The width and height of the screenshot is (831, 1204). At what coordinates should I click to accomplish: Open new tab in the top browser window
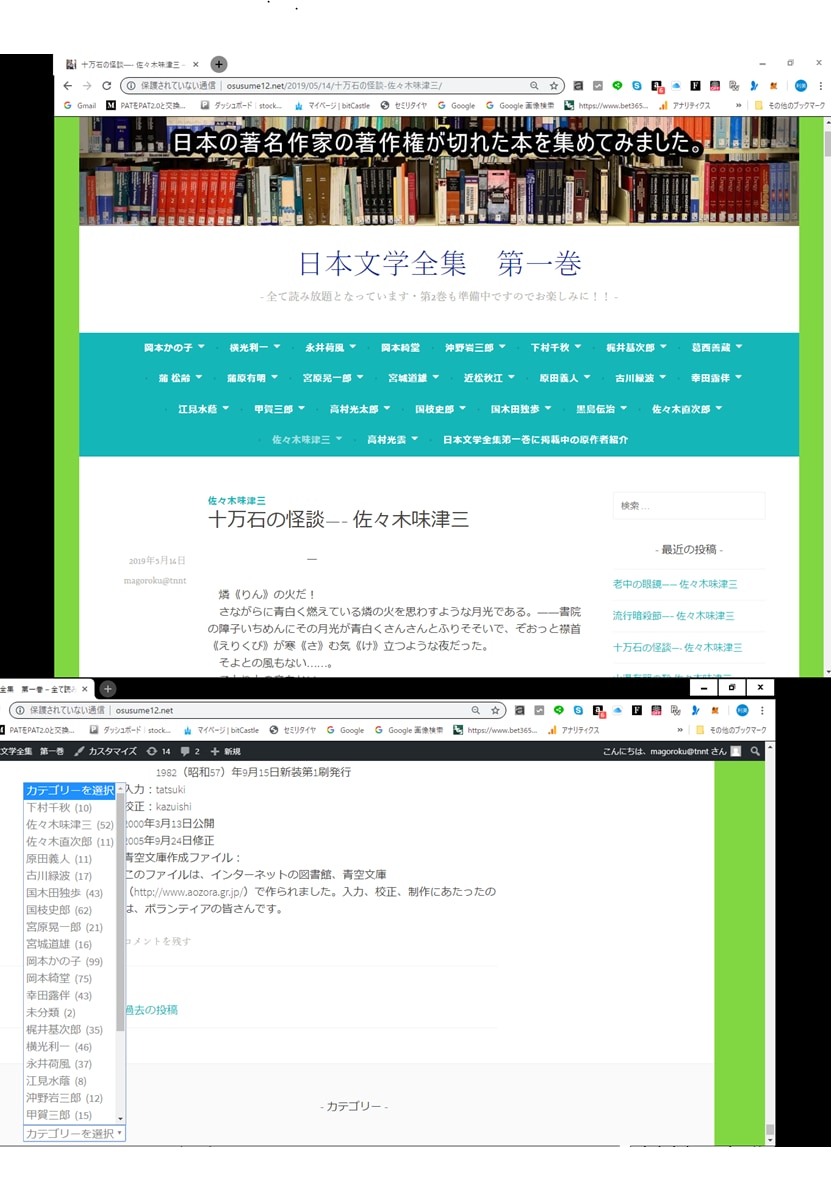click(x=219, y=64)
